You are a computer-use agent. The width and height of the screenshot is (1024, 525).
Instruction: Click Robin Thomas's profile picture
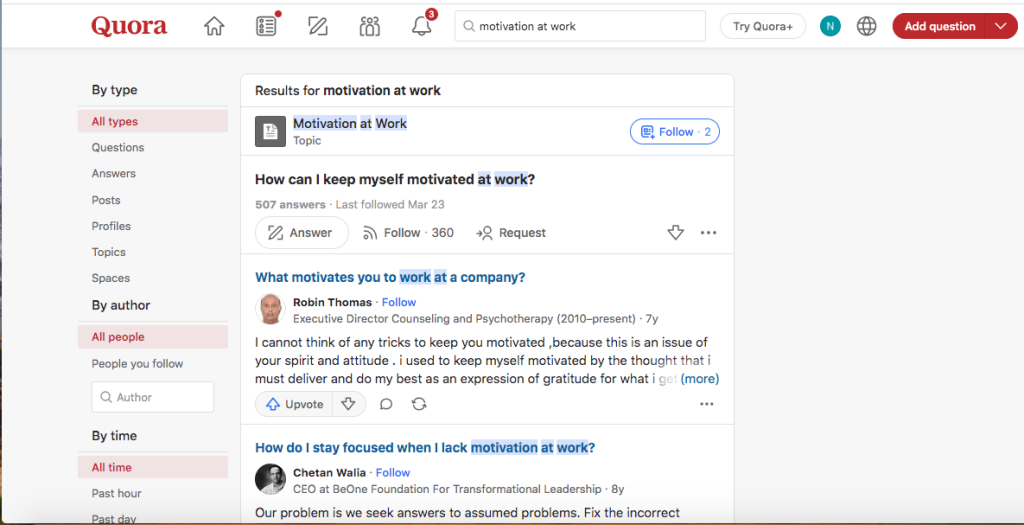click(x=270, y=310)
